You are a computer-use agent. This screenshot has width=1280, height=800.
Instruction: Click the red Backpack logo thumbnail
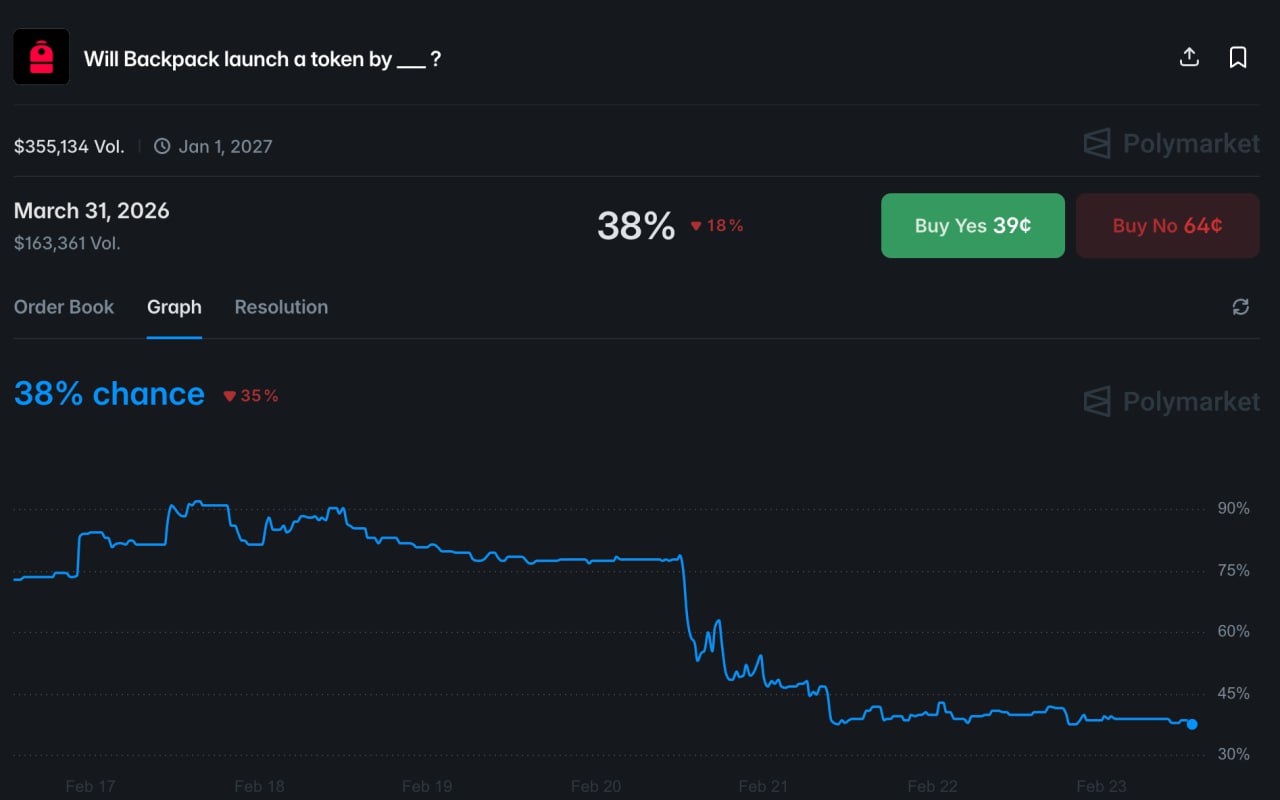point(41,57)
